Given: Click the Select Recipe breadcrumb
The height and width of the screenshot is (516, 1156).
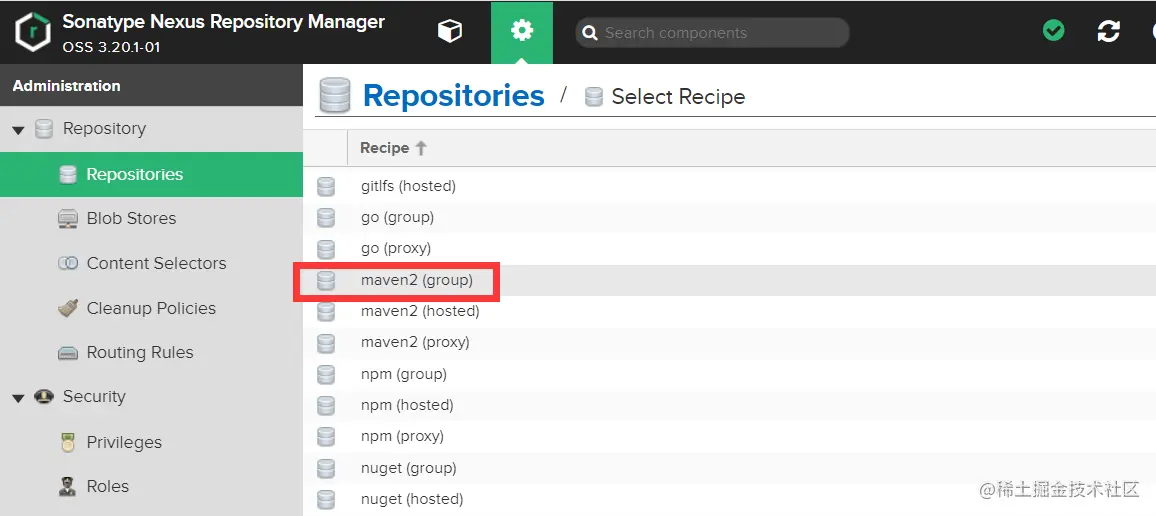Looking at the screenshot, I should pyautogui.click(x=678, y=97).
